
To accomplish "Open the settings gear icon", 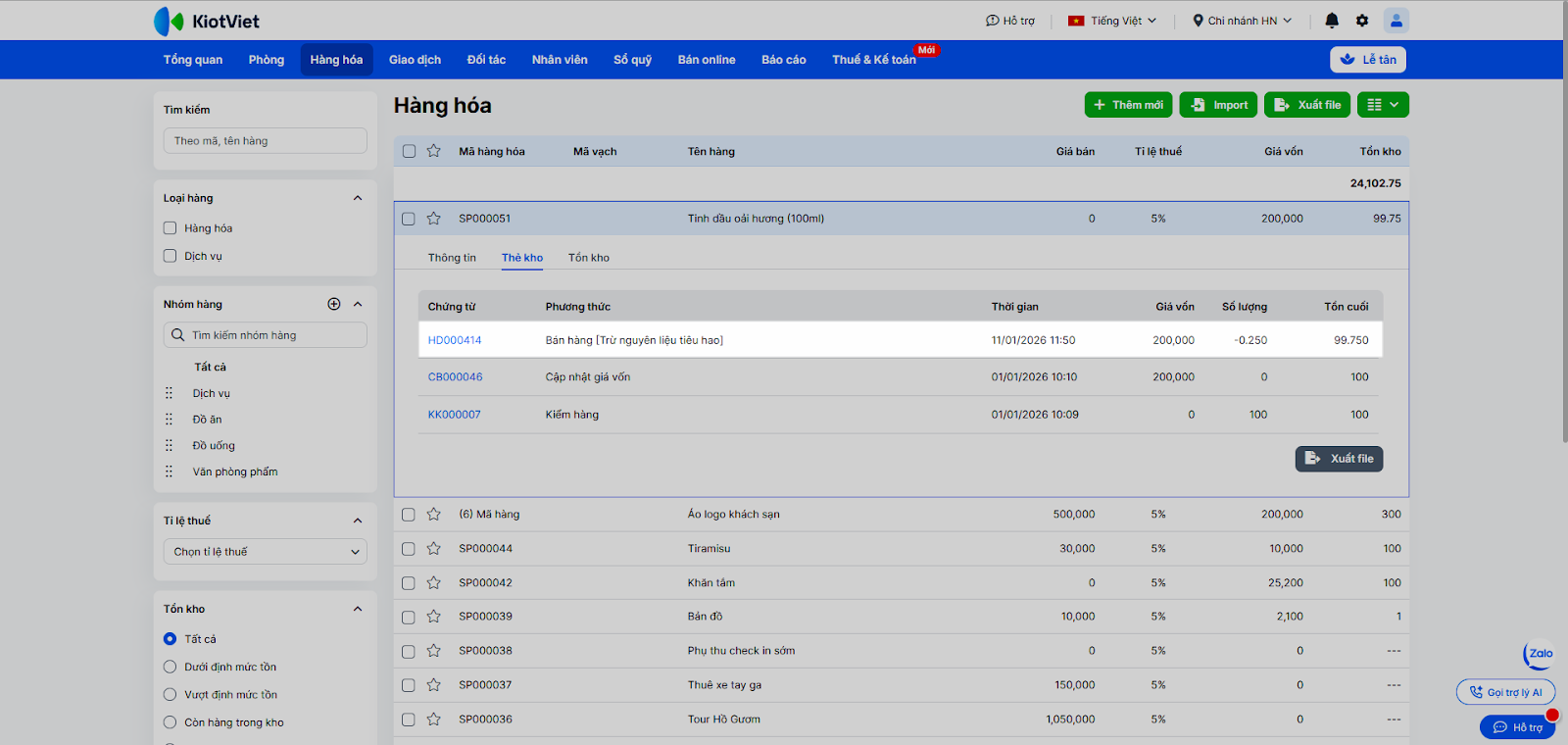I will (x=1362, y=21).
